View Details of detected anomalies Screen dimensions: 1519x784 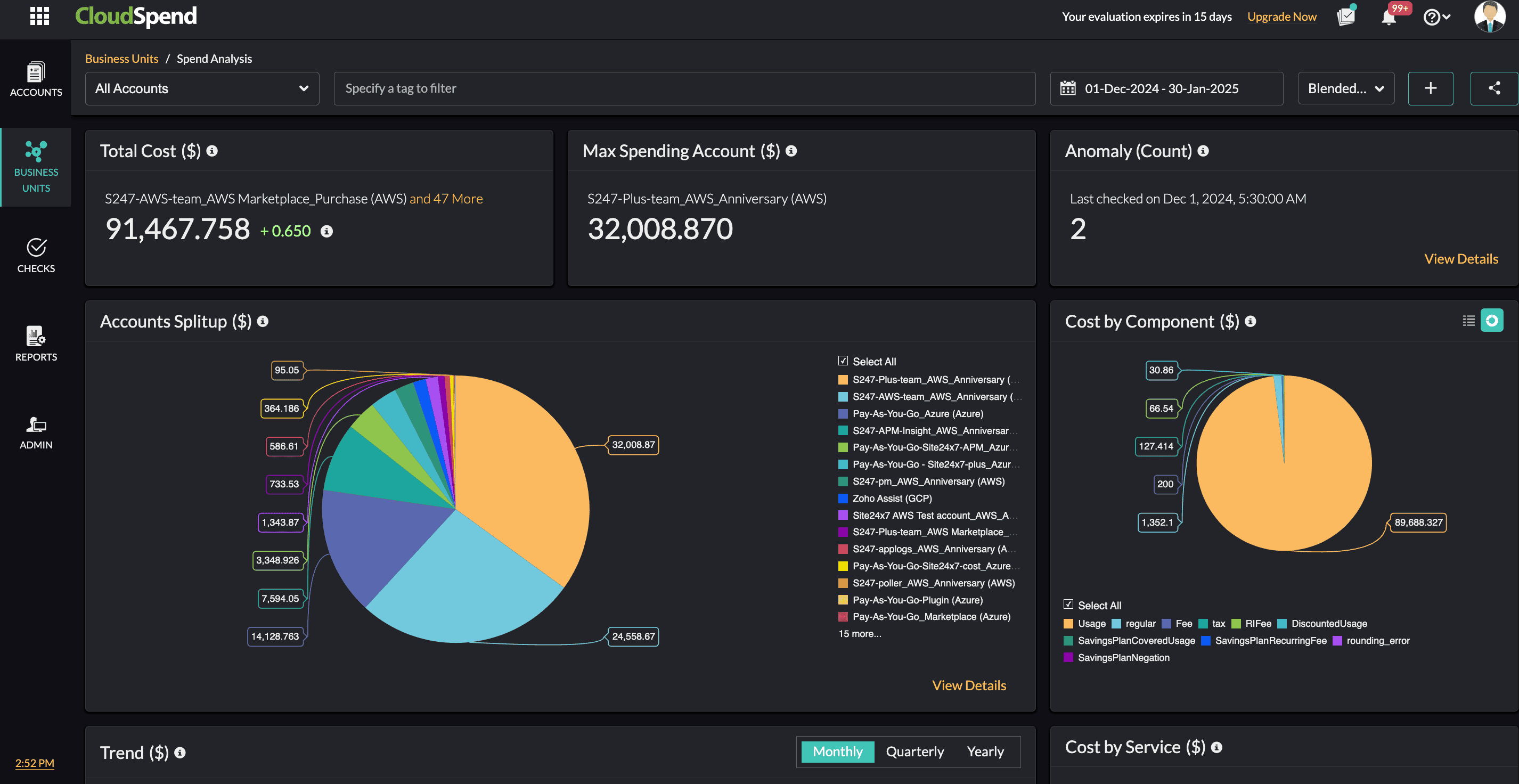[1460, 258]
